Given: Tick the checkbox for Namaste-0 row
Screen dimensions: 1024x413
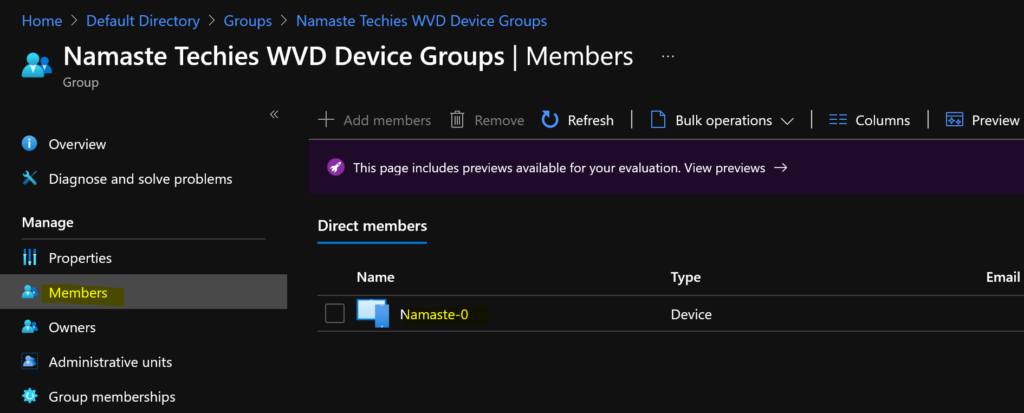Looking at the screenshot, I should 335,314.
